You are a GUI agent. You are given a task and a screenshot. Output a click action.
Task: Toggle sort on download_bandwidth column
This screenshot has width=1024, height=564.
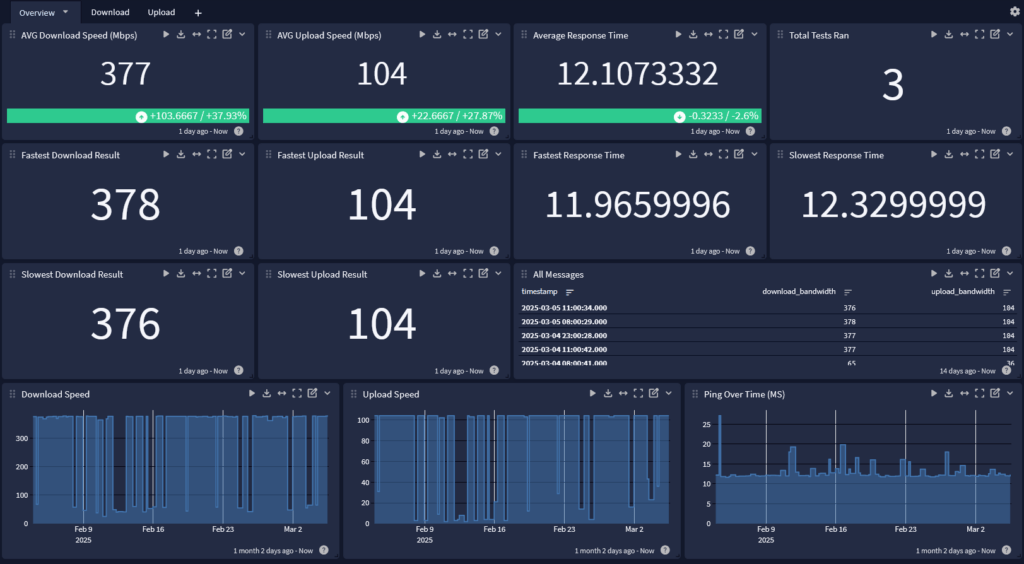pos(848,292)
